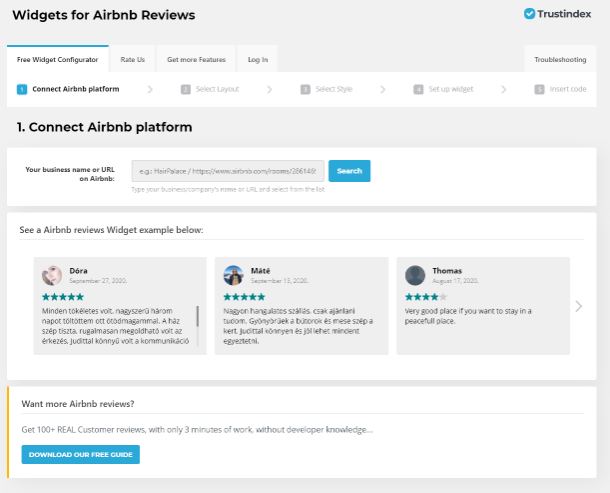Click the 'Get 100+ REAL Customer reviews' text

(197, 430)
